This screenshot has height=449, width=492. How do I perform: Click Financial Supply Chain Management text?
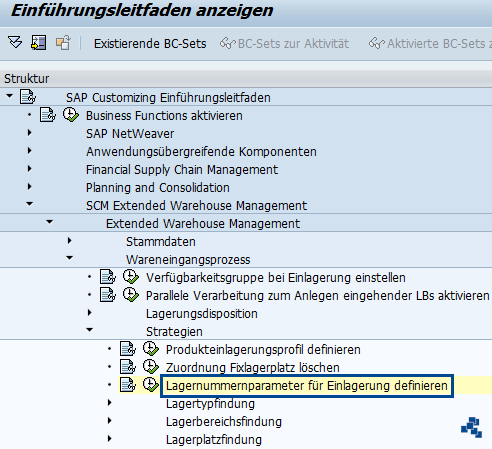[x=182, y=170]
